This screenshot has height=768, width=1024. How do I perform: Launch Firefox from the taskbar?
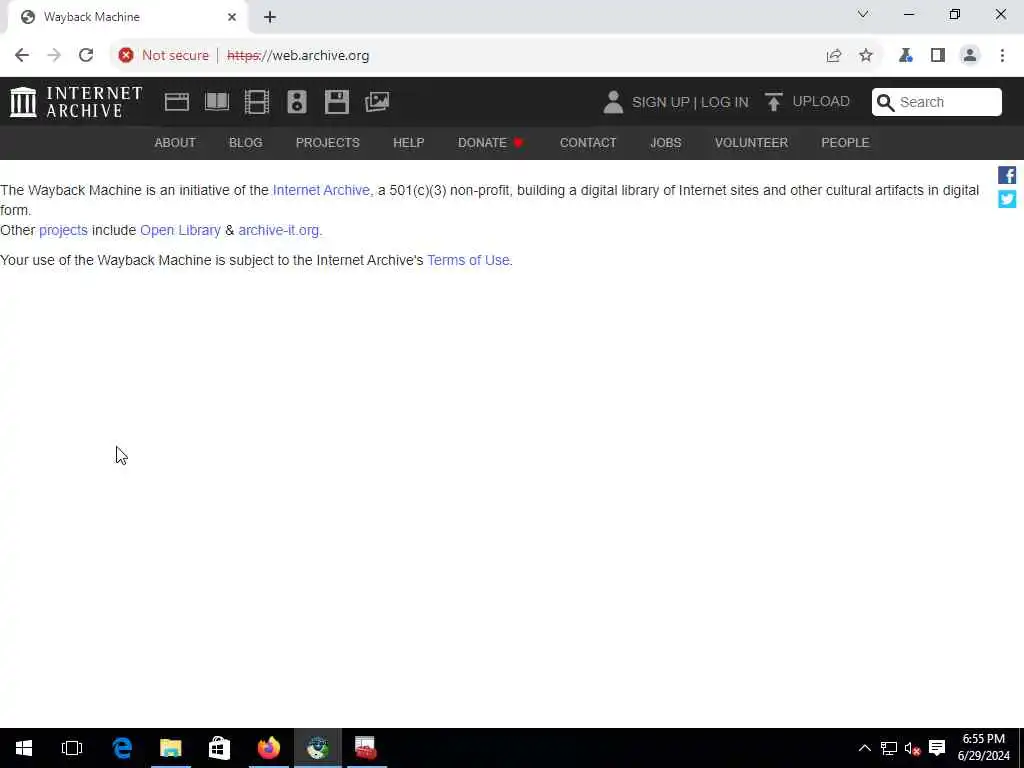click(x=268, y=748)
